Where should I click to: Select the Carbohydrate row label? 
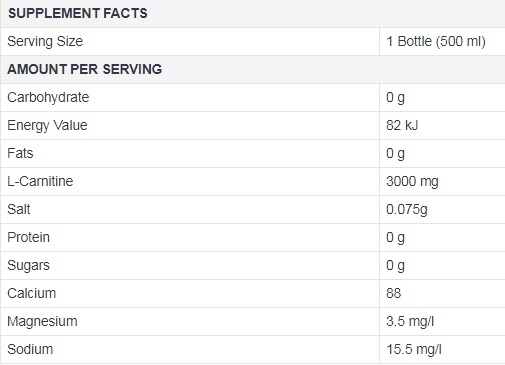(48, 97)
